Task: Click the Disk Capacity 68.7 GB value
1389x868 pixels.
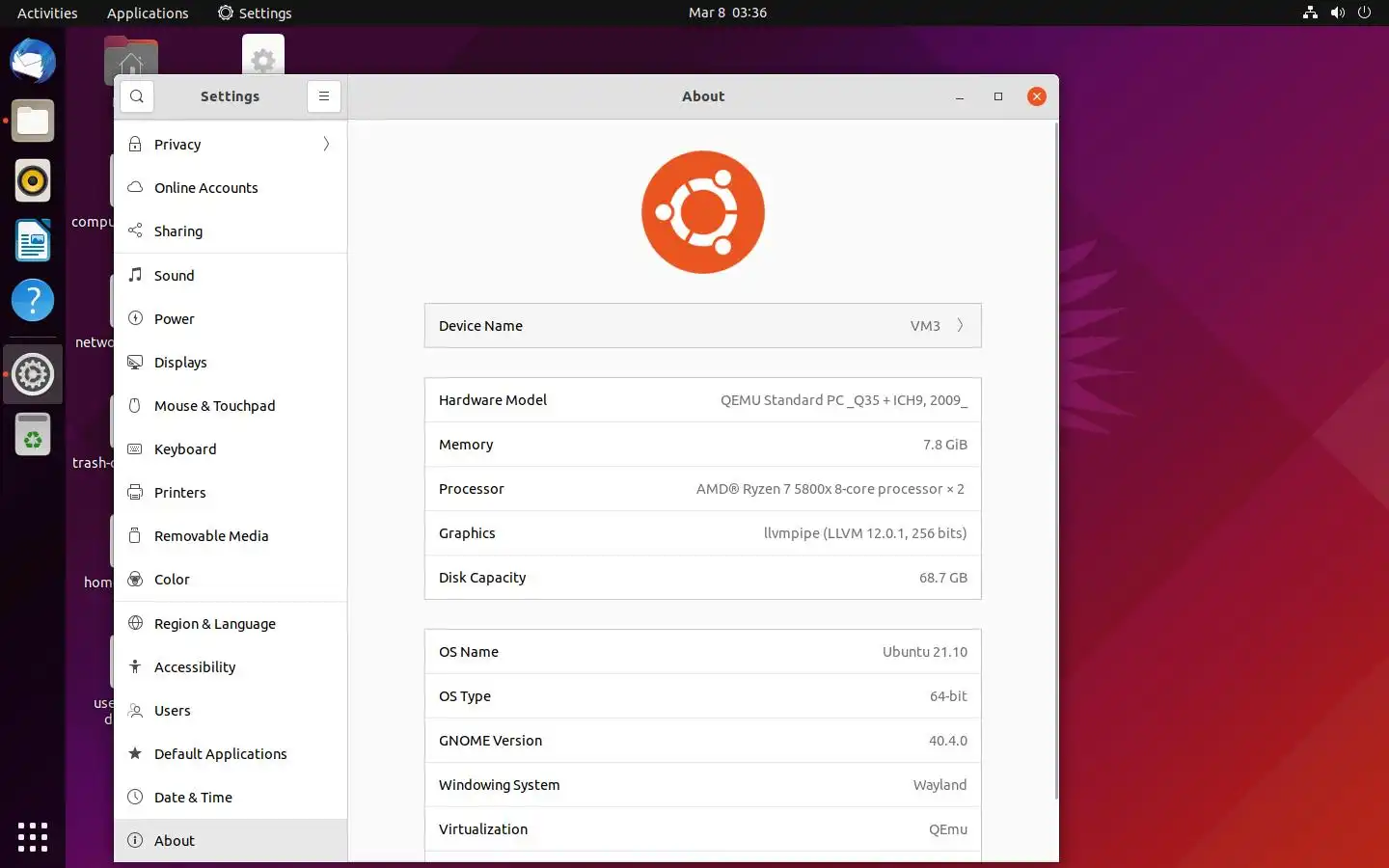Action: click(x=942, y=577)
